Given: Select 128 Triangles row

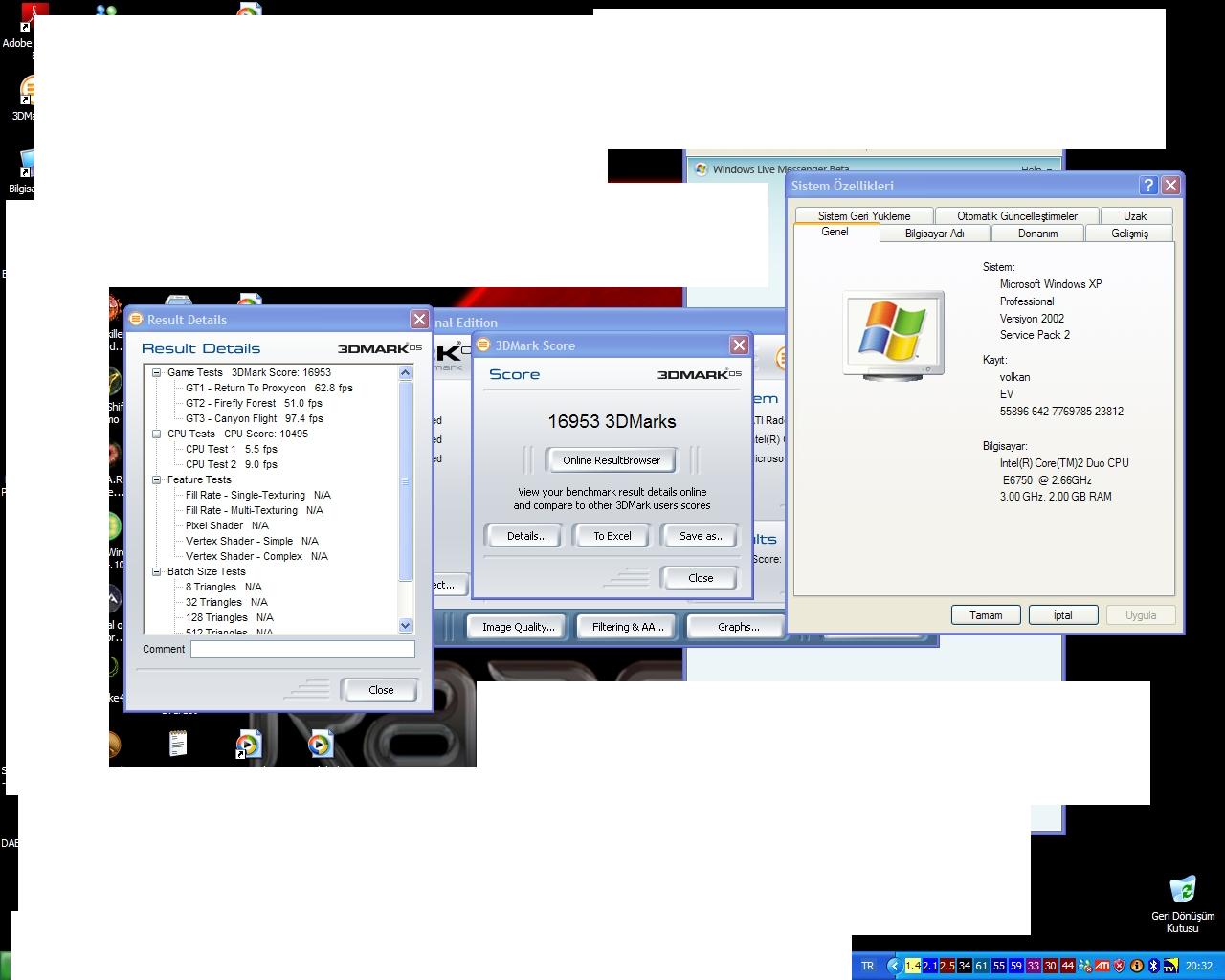Looking at the screenshot, I should (230, 618).
